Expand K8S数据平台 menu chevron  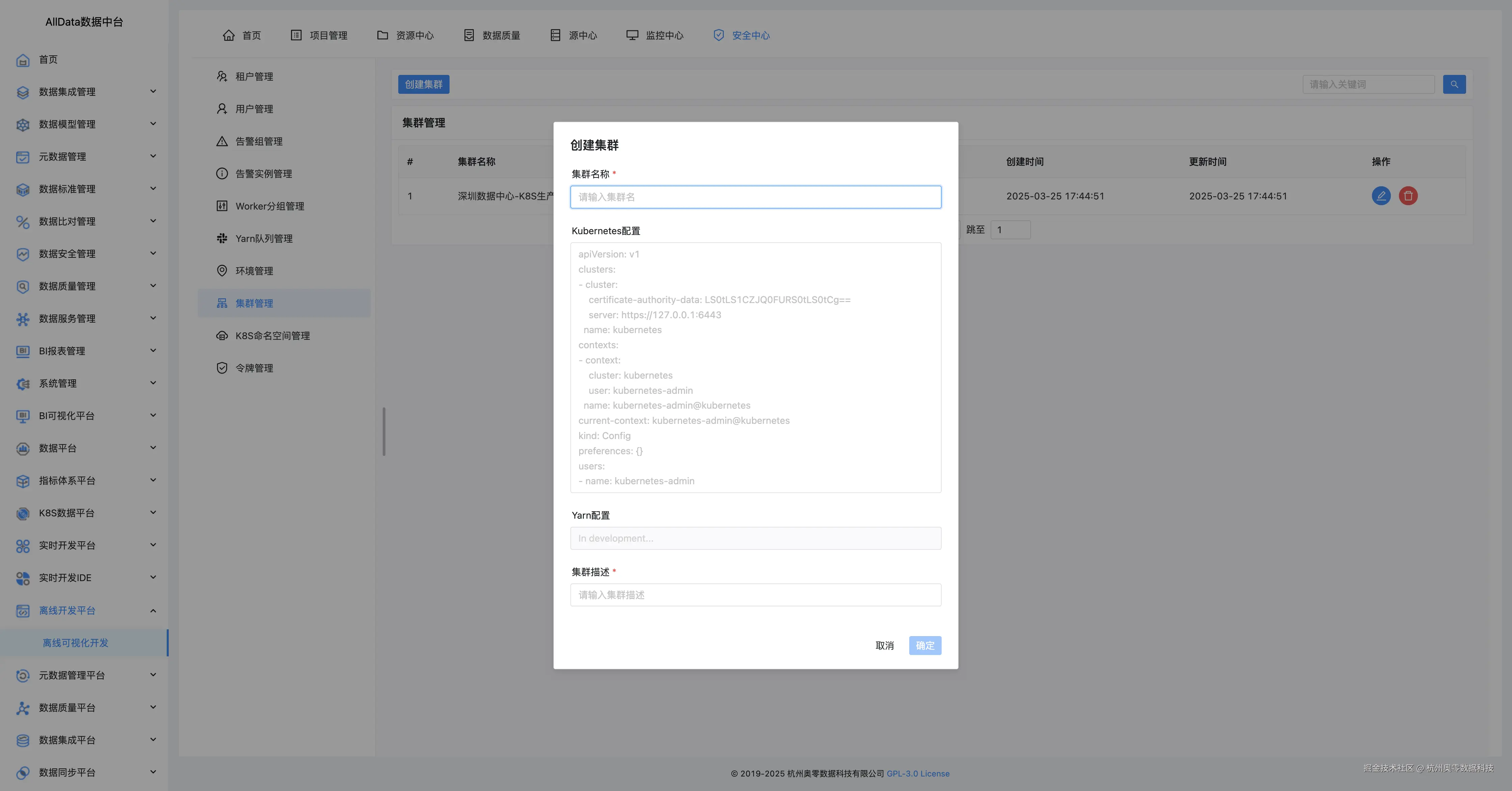click(x=153, y=513)
